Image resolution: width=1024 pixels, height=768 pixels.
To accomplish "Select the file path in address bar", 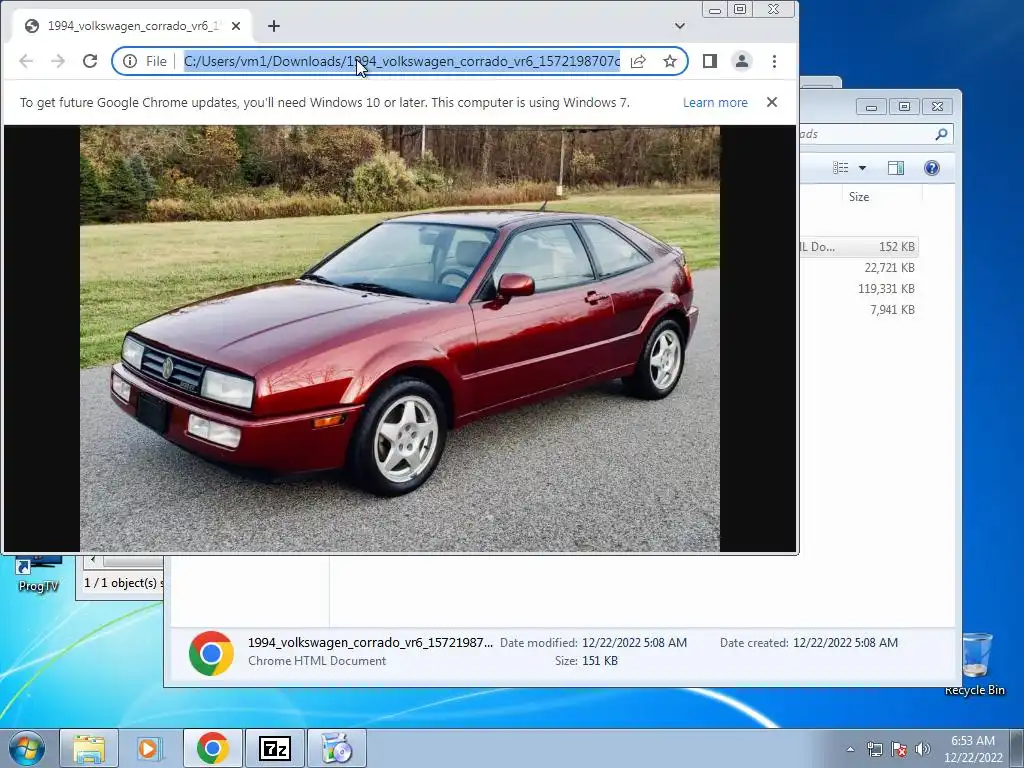I will (402, 61).
